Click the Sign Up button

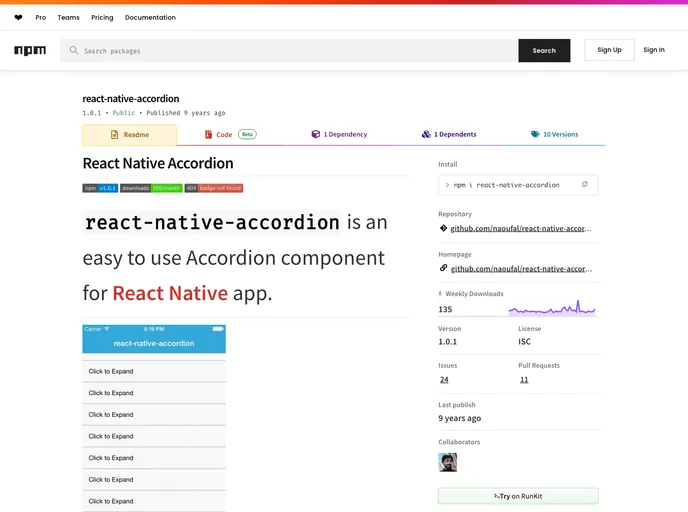click(609, 50)
